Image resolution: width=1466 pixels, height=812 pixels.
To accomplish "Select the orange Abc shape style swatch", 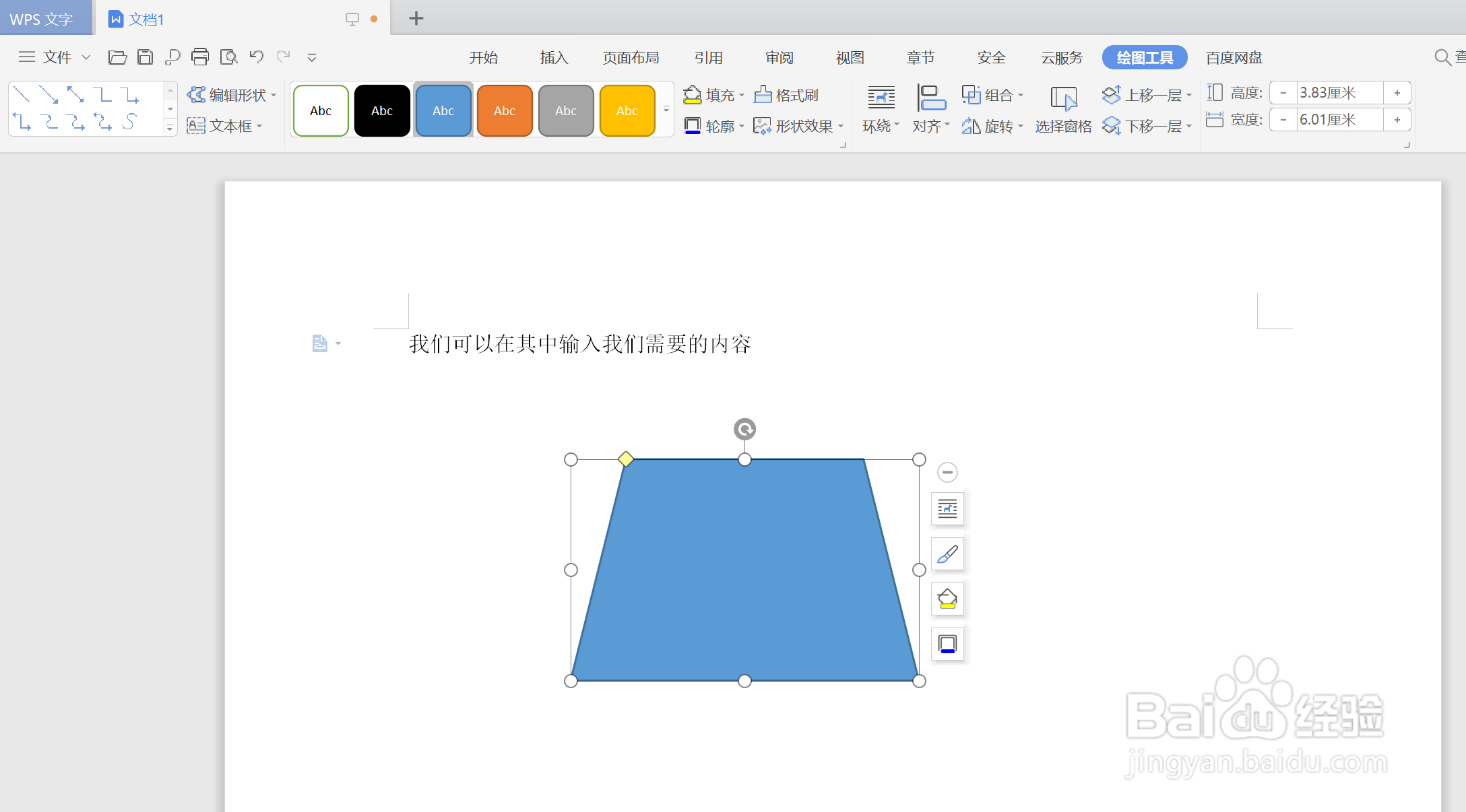I will 505,110.
